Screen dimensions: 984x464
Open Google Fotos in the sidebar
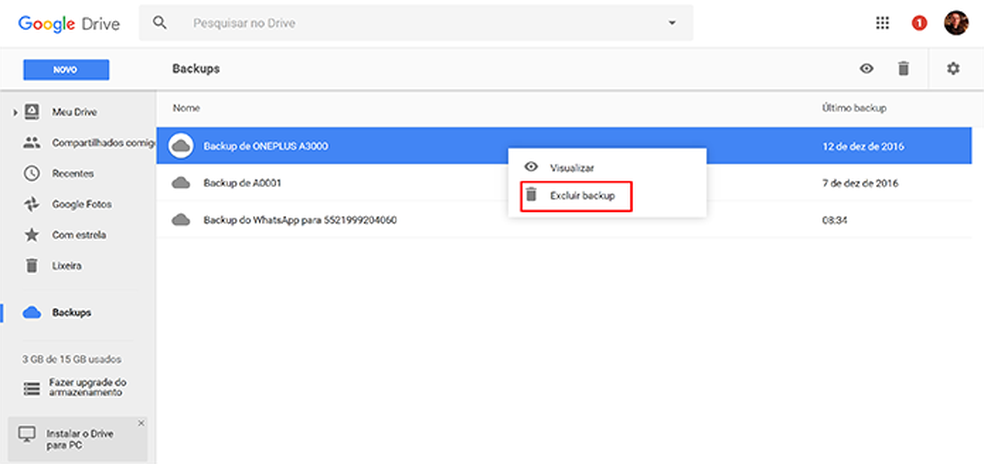tap(81, 204)
